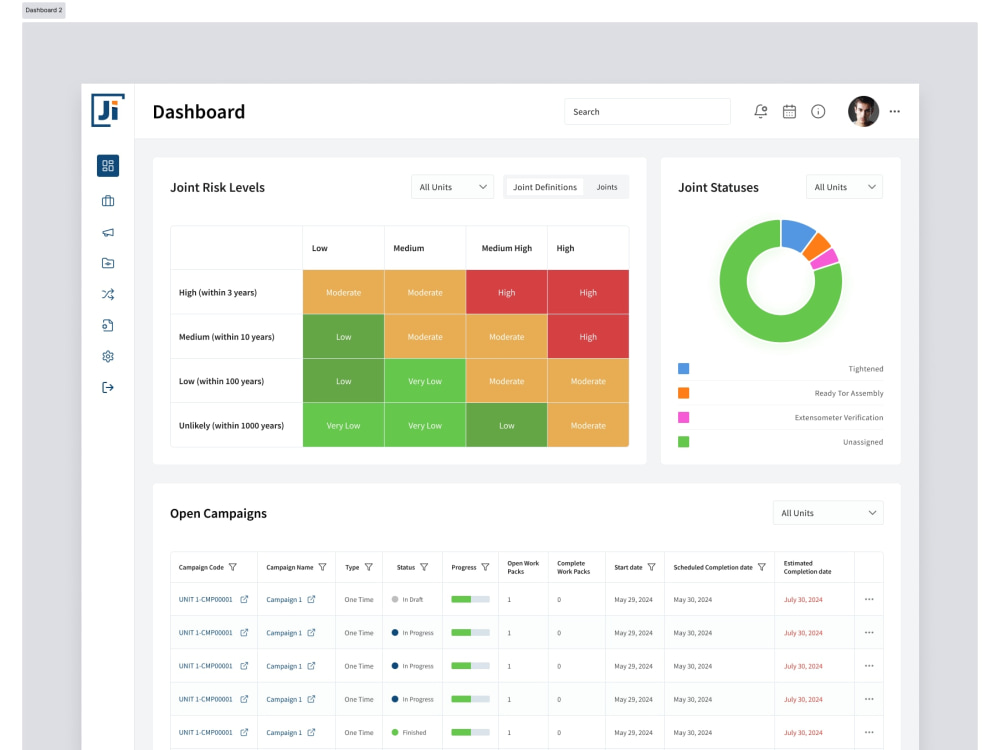Open row actions menu for Finished campaign
This screenshot has width=1000, height=750.
click(869, 732)
